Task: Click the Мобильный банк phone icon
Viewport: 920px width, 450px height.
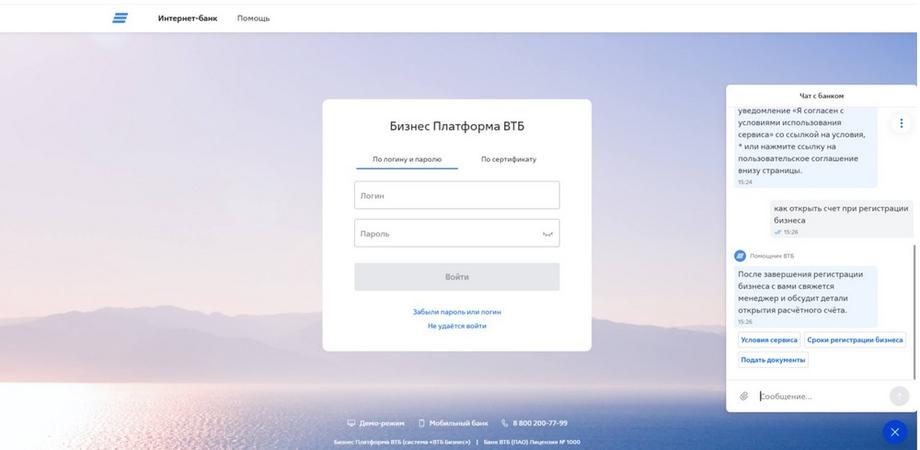Action: tap(421, 423)
